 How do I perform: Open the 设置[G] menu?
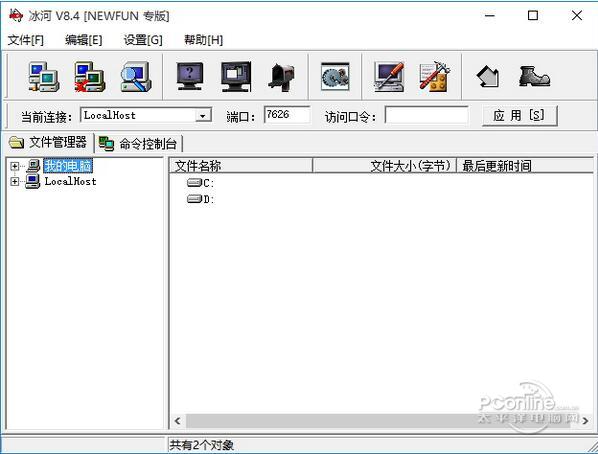point(143,40)
